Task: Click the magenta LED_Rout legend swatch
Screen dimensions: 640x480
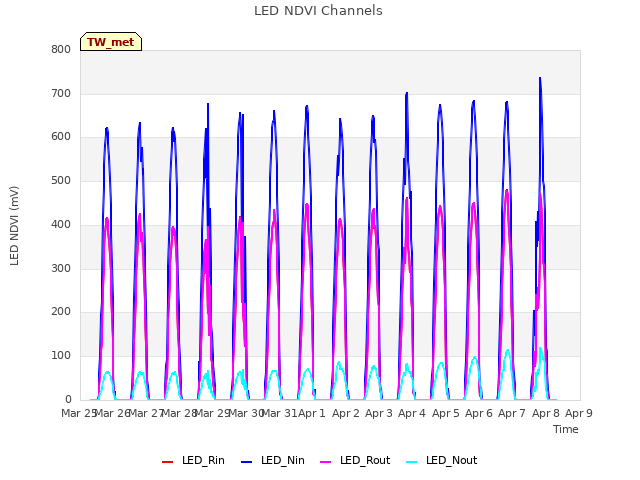Action: click(326, 462)
